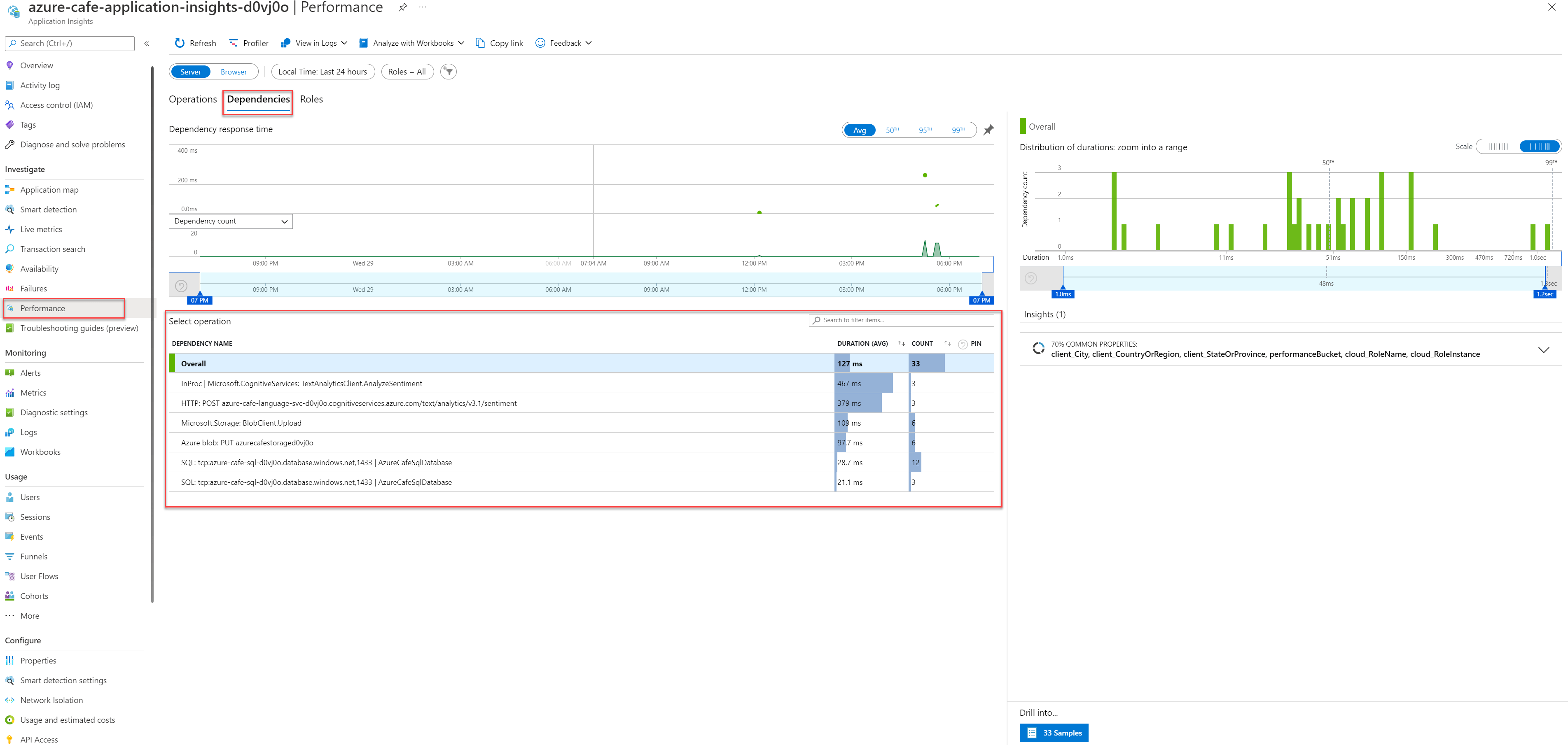View the 33 Samples drill-in

pyautogui.click(x=1054, y=733)
